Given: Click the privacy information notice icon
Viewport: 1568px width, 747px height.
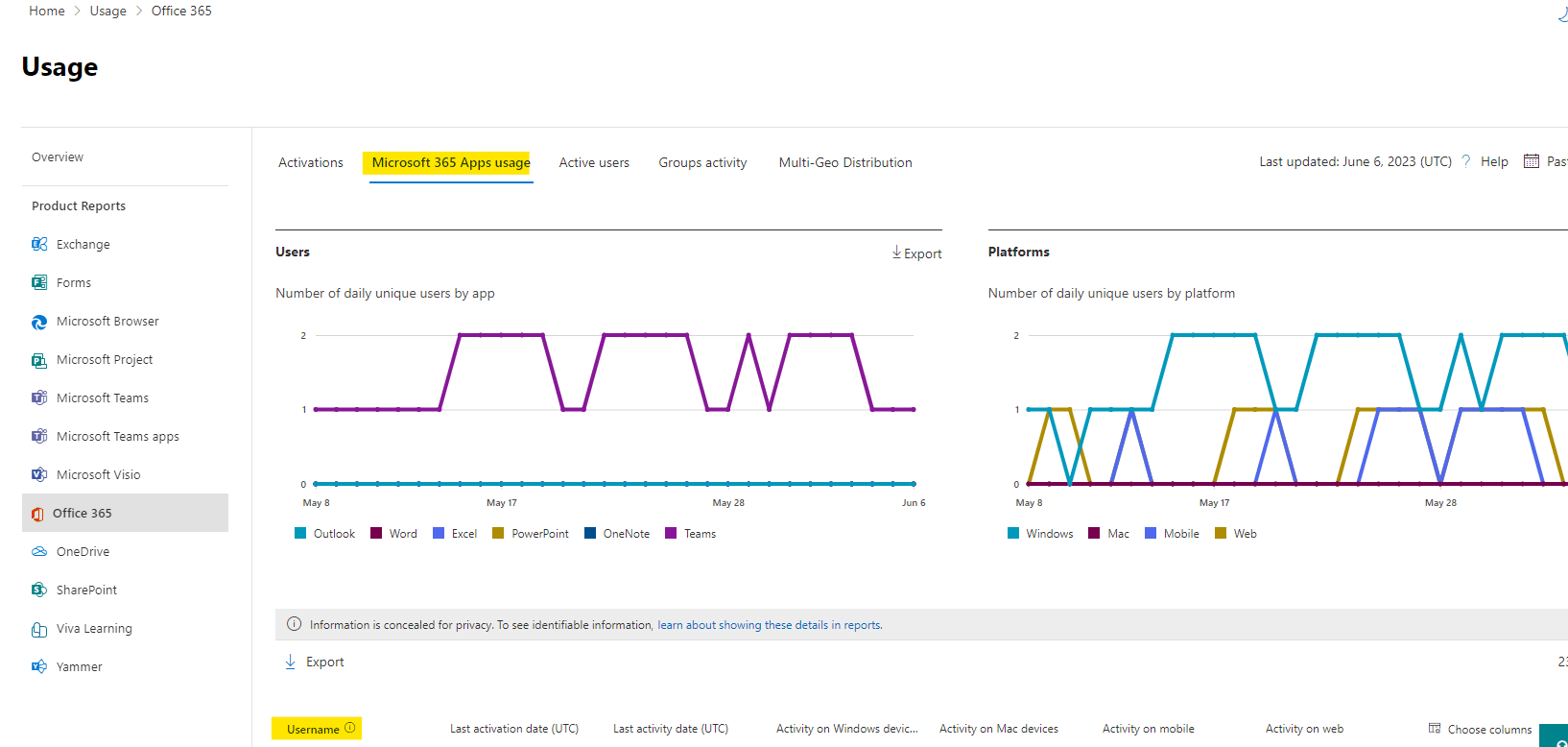Looking at the screenshot, I should coord(294,624).
